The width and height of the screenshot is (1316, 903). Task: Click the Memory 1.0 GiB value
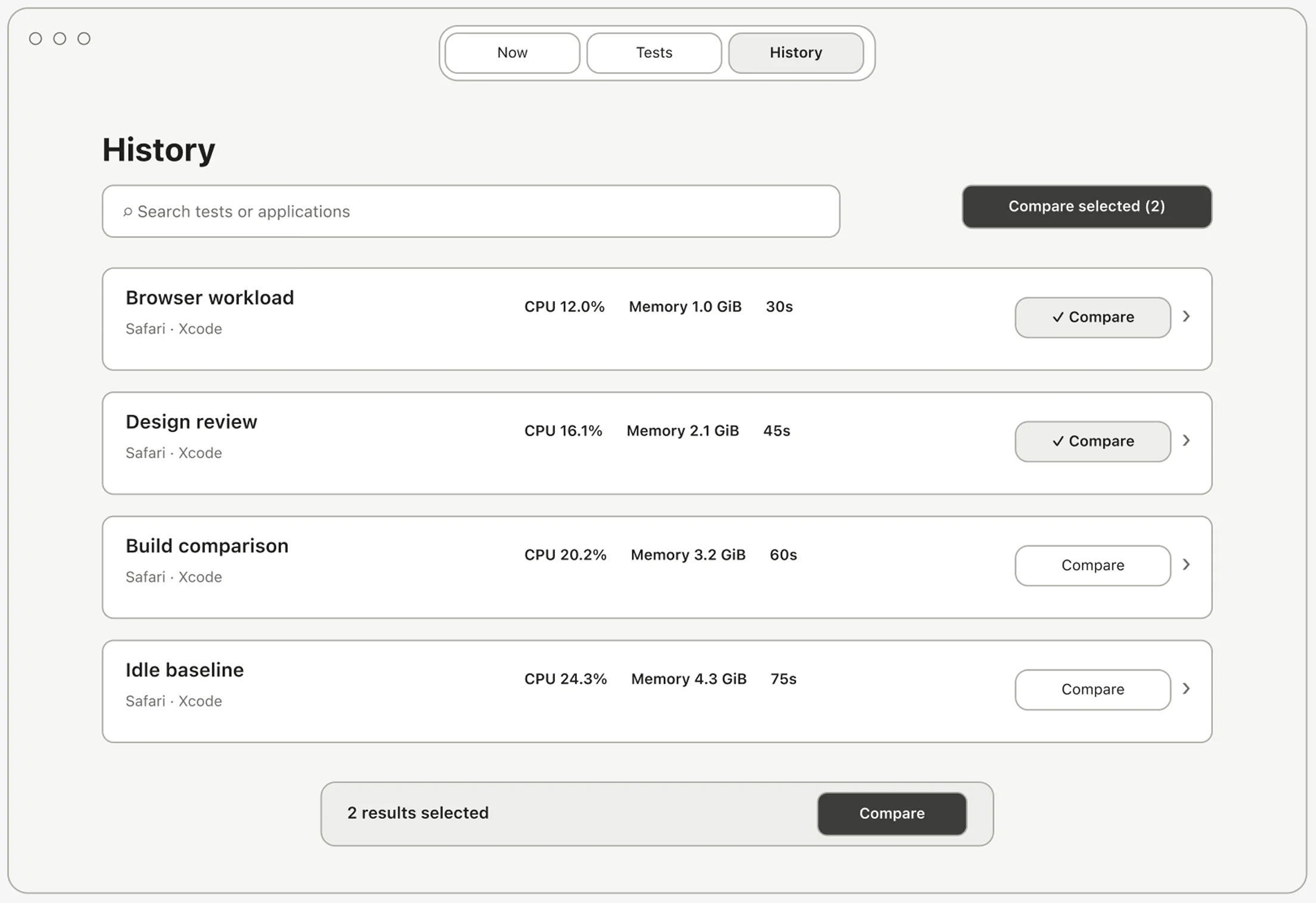point(685,306)
